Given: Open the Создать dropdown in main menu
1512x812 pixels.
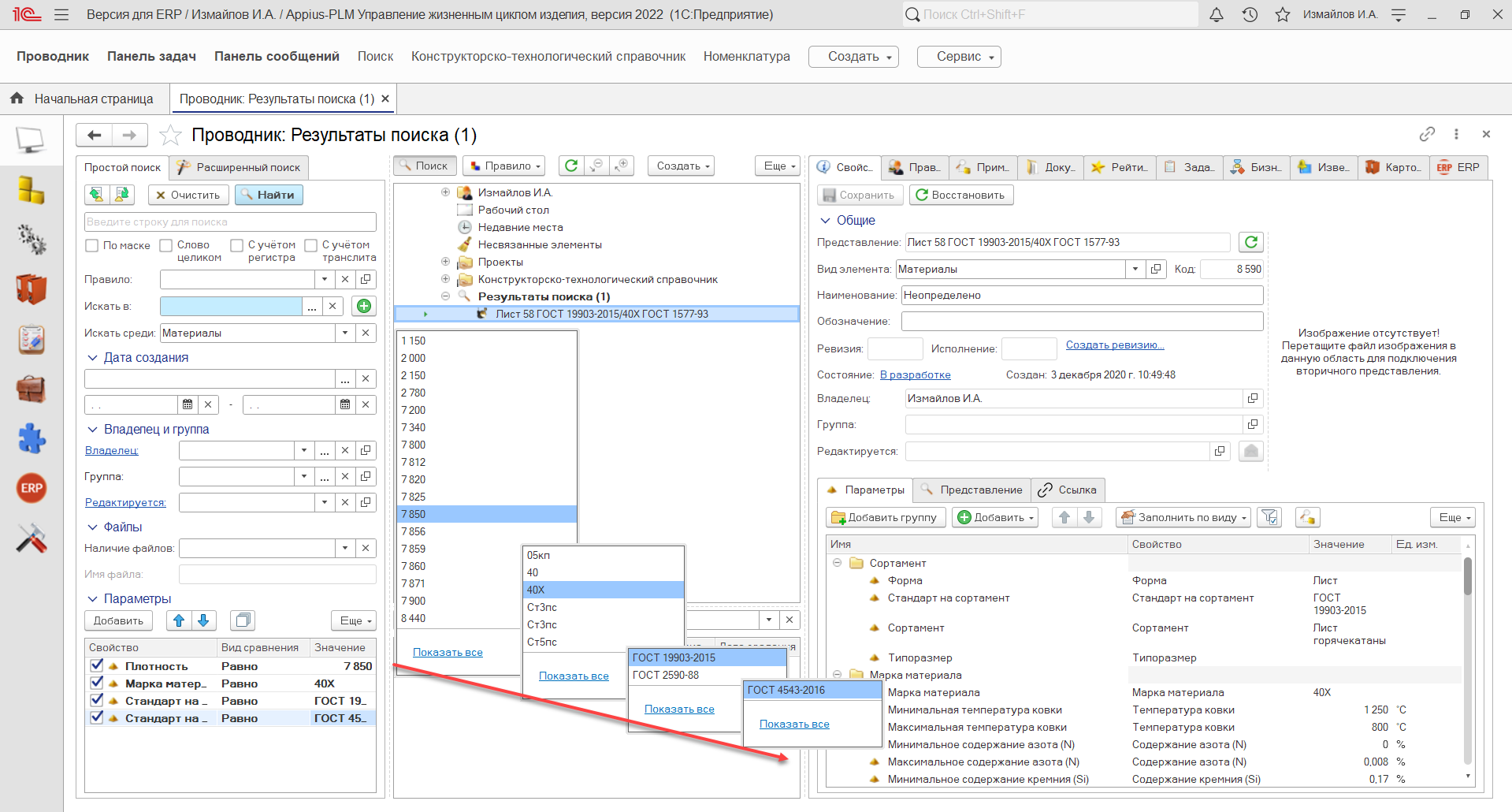Looking at the screenshot, I should (853, 57).
